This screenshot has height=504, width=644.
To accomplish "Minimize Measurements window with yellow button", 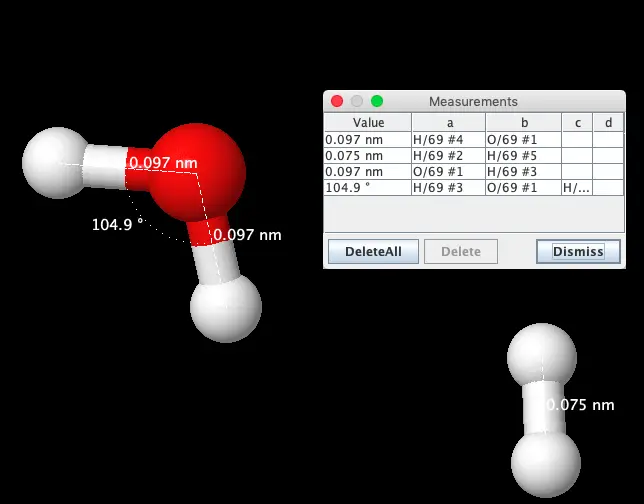I will tap(357, 101).
